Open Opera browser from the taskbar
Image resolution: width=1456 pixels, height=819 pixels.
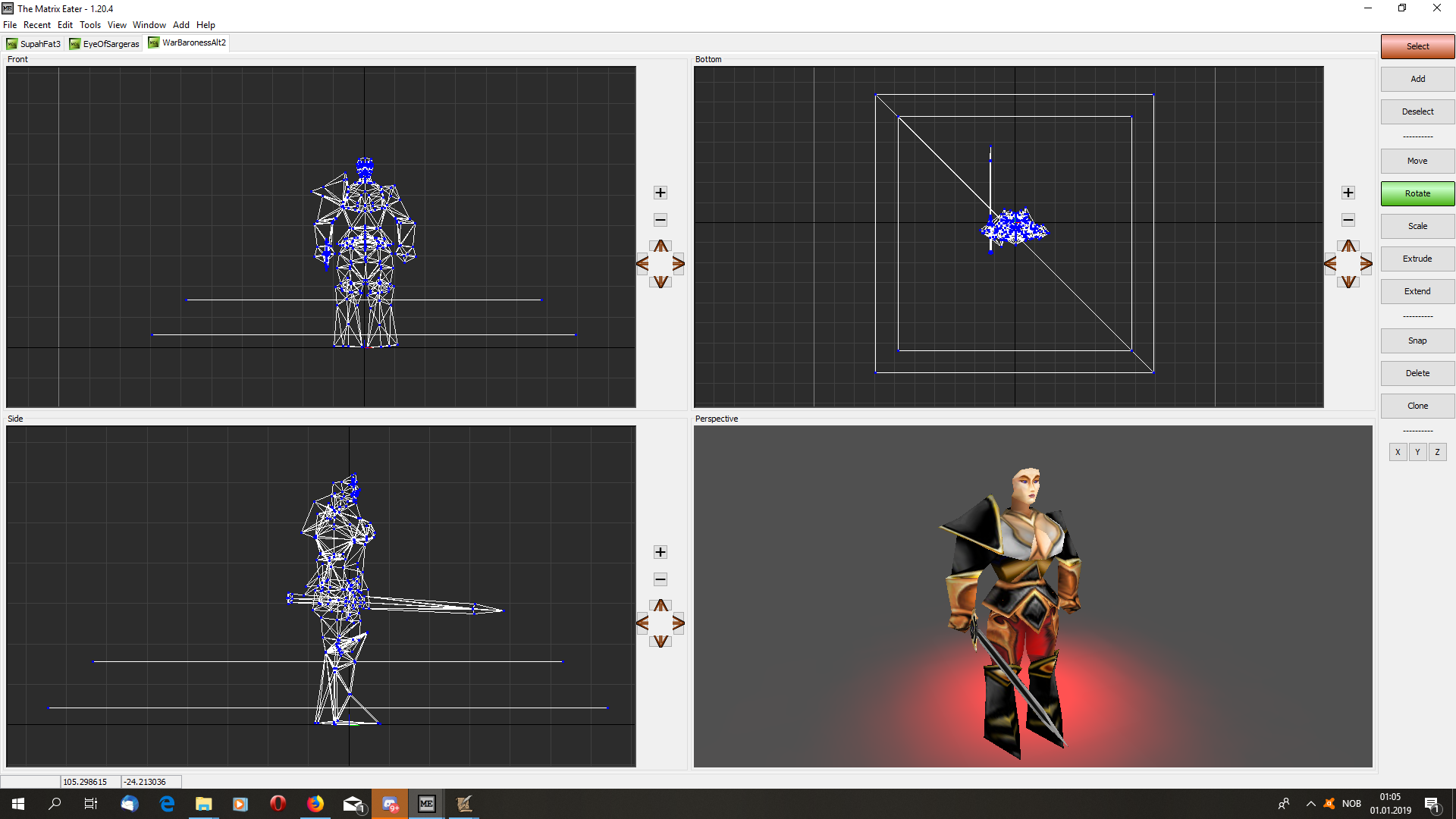[278, 804]
